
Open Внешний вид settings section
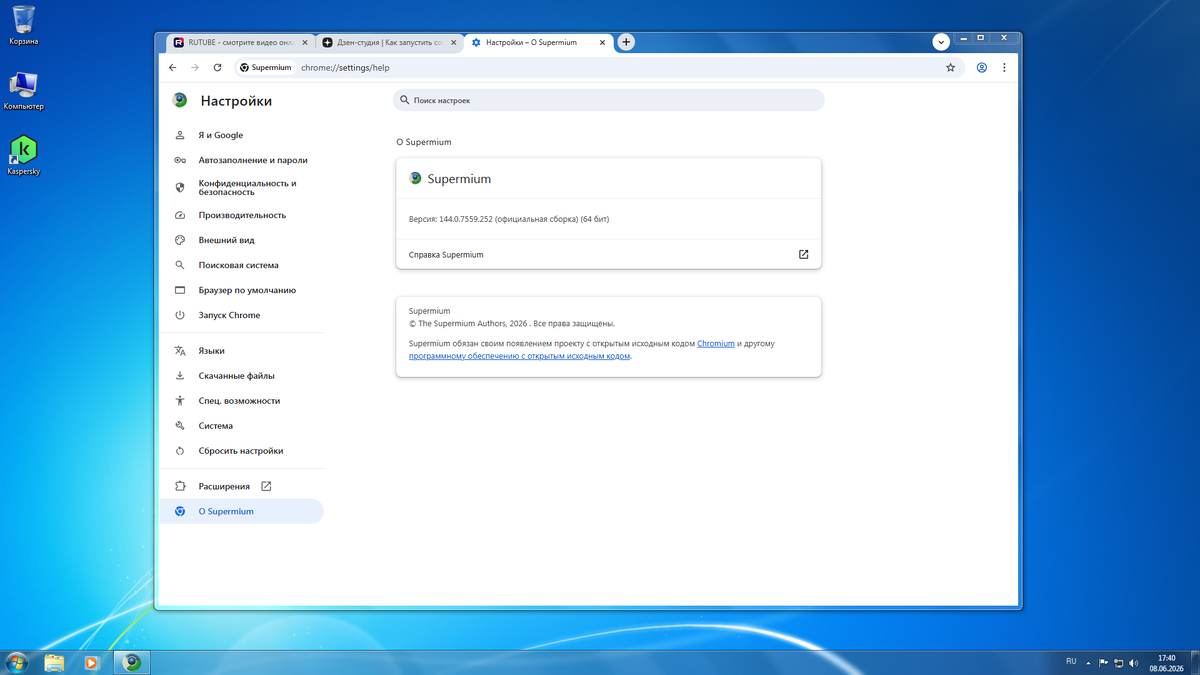[242, 240]
